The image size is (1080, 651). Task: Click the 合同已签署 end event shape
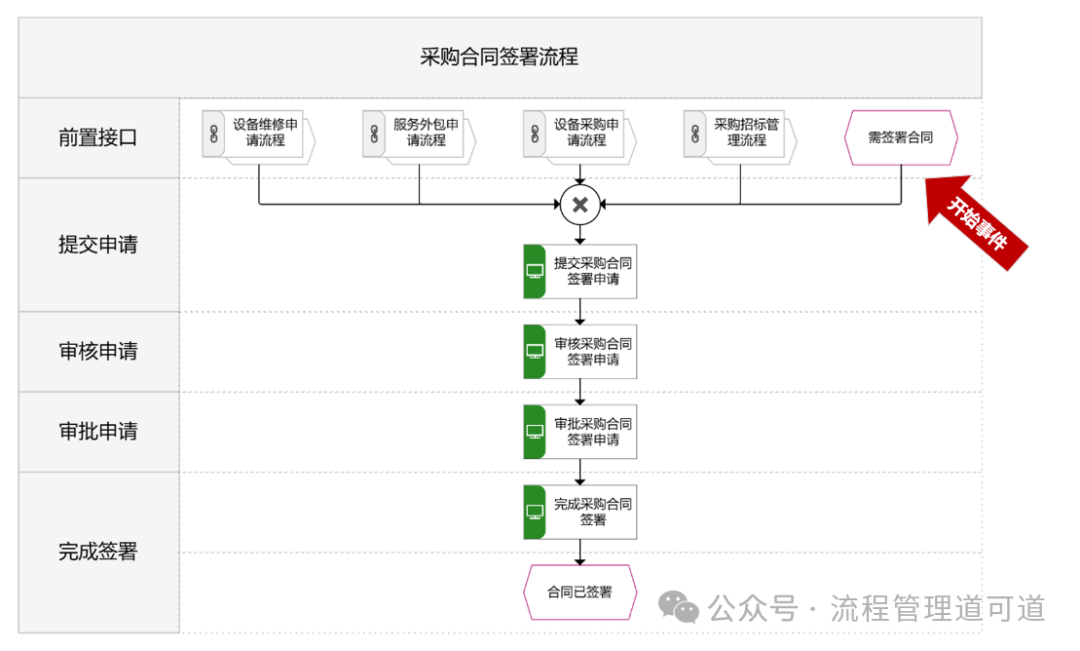tap(580, 591)
